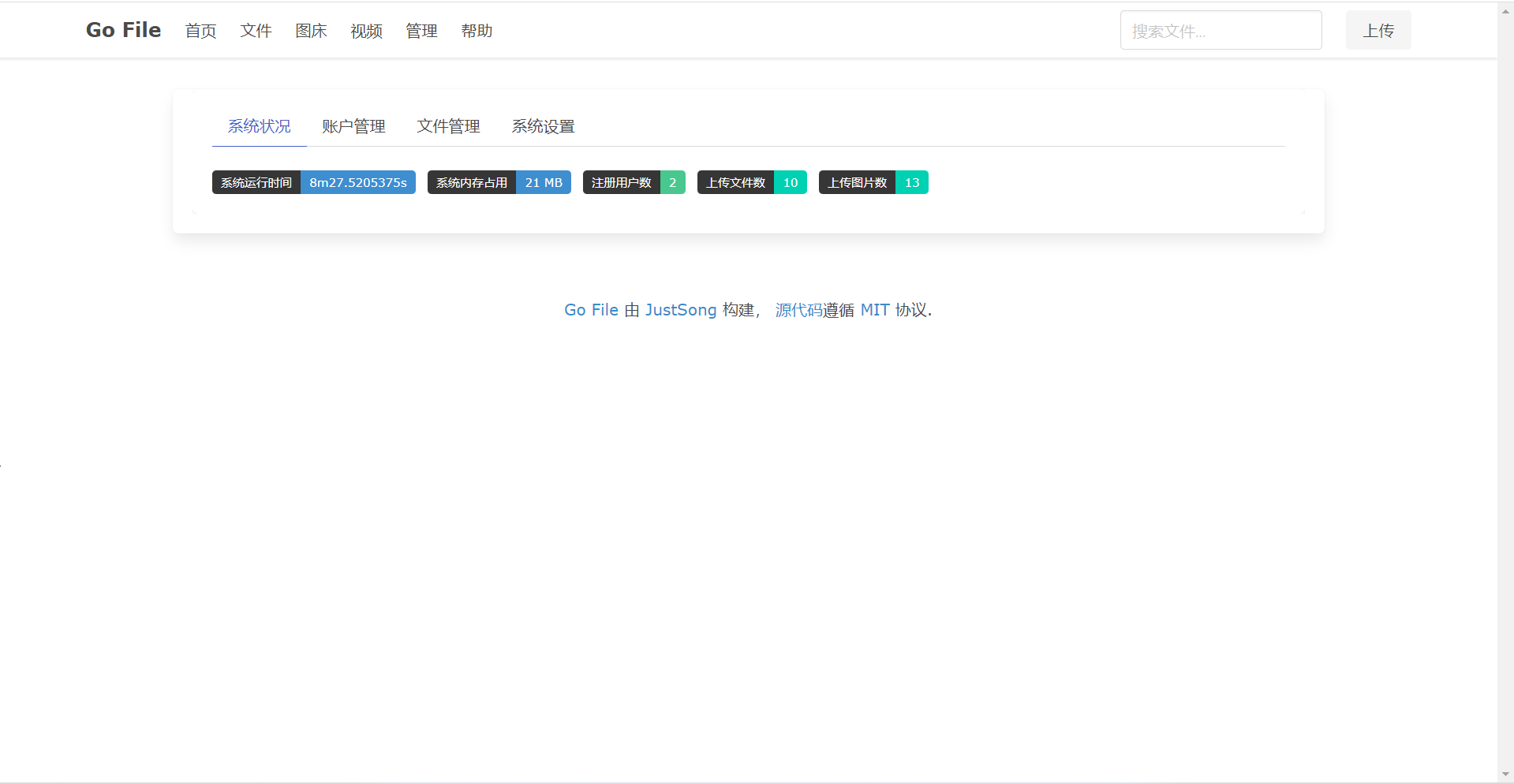Click the Go File brand logo
The width and height of the screenshot is (1514, 784).
123,30
